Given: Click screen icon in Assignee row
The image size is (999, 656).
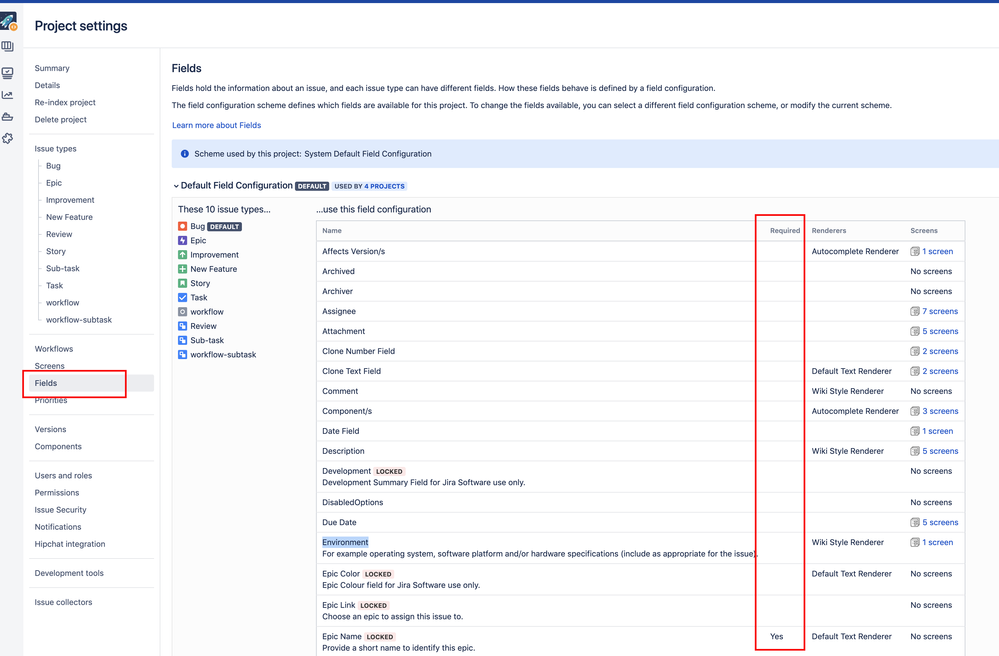Looking at the screenshot, I should (915, 311).
